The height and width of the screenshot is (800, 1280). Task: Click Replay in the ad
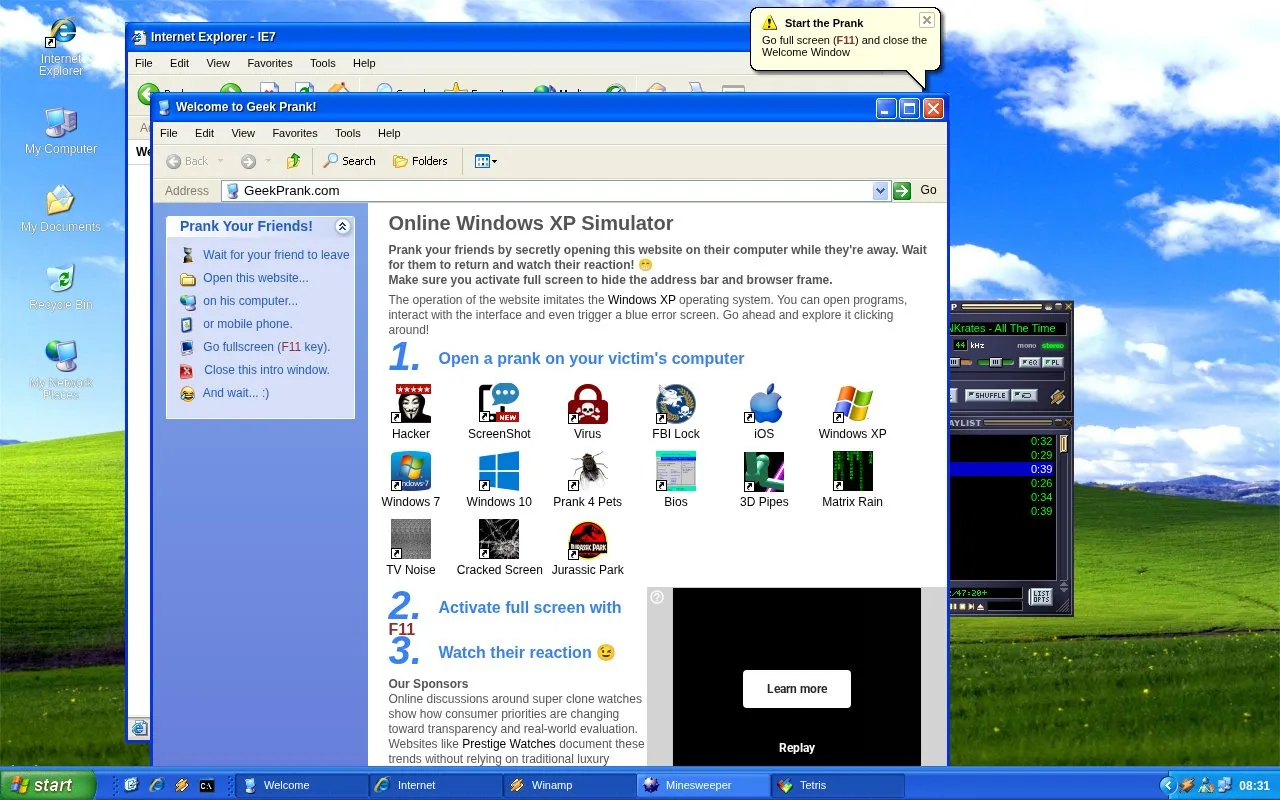797,748
